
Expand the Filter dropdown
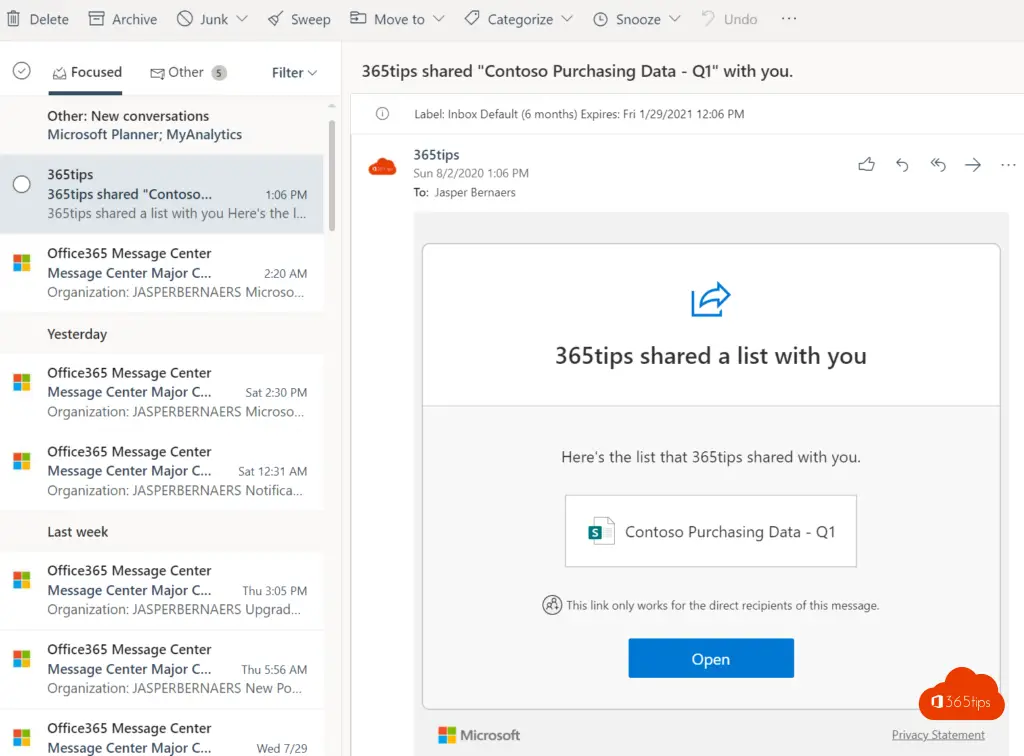point(294,72)
